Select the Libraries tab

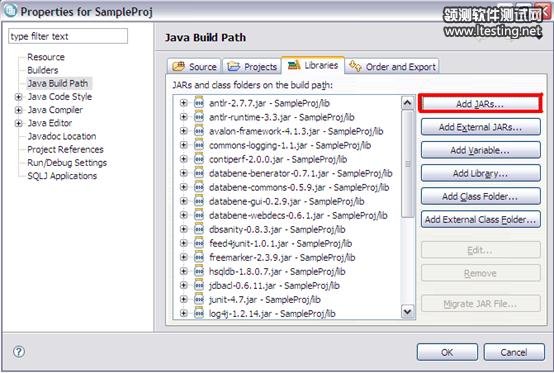click(x=313, y=65)
